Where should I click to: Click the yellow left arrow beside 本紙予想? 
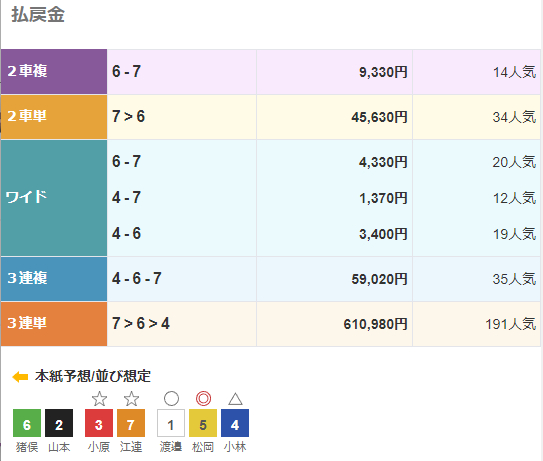(x=20, y=376)
